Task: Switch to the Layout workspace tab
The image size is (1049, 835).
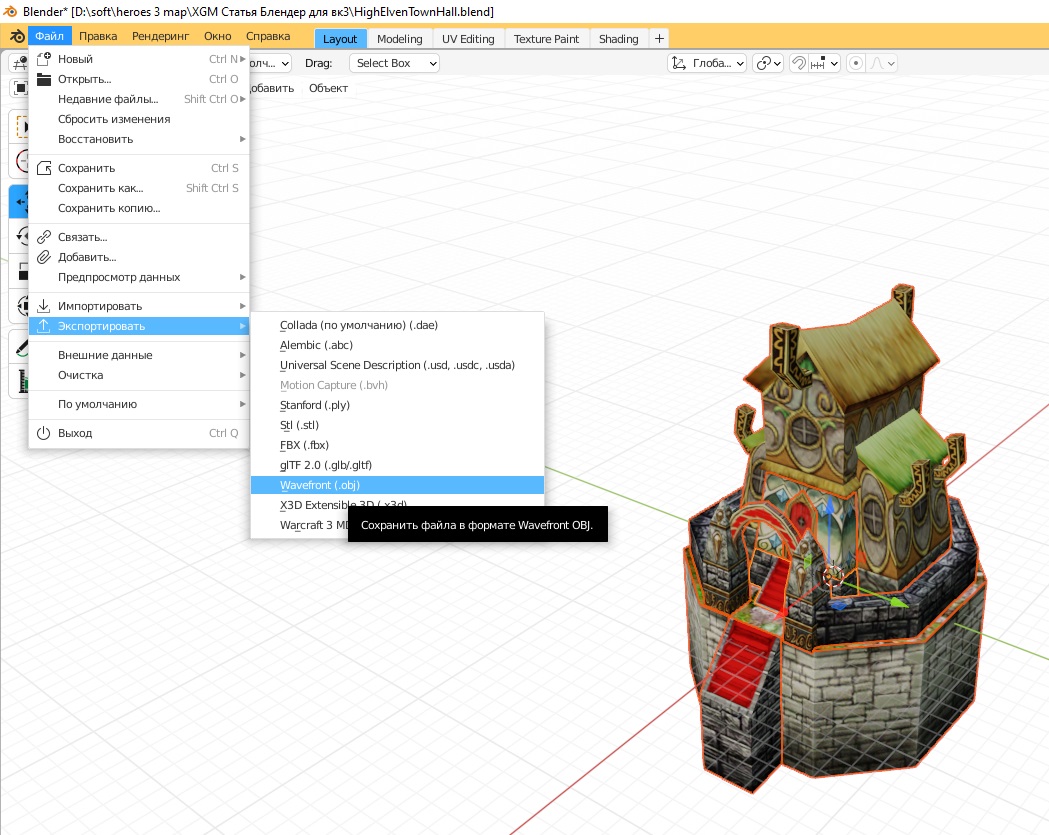Action: tap(340, 39)
